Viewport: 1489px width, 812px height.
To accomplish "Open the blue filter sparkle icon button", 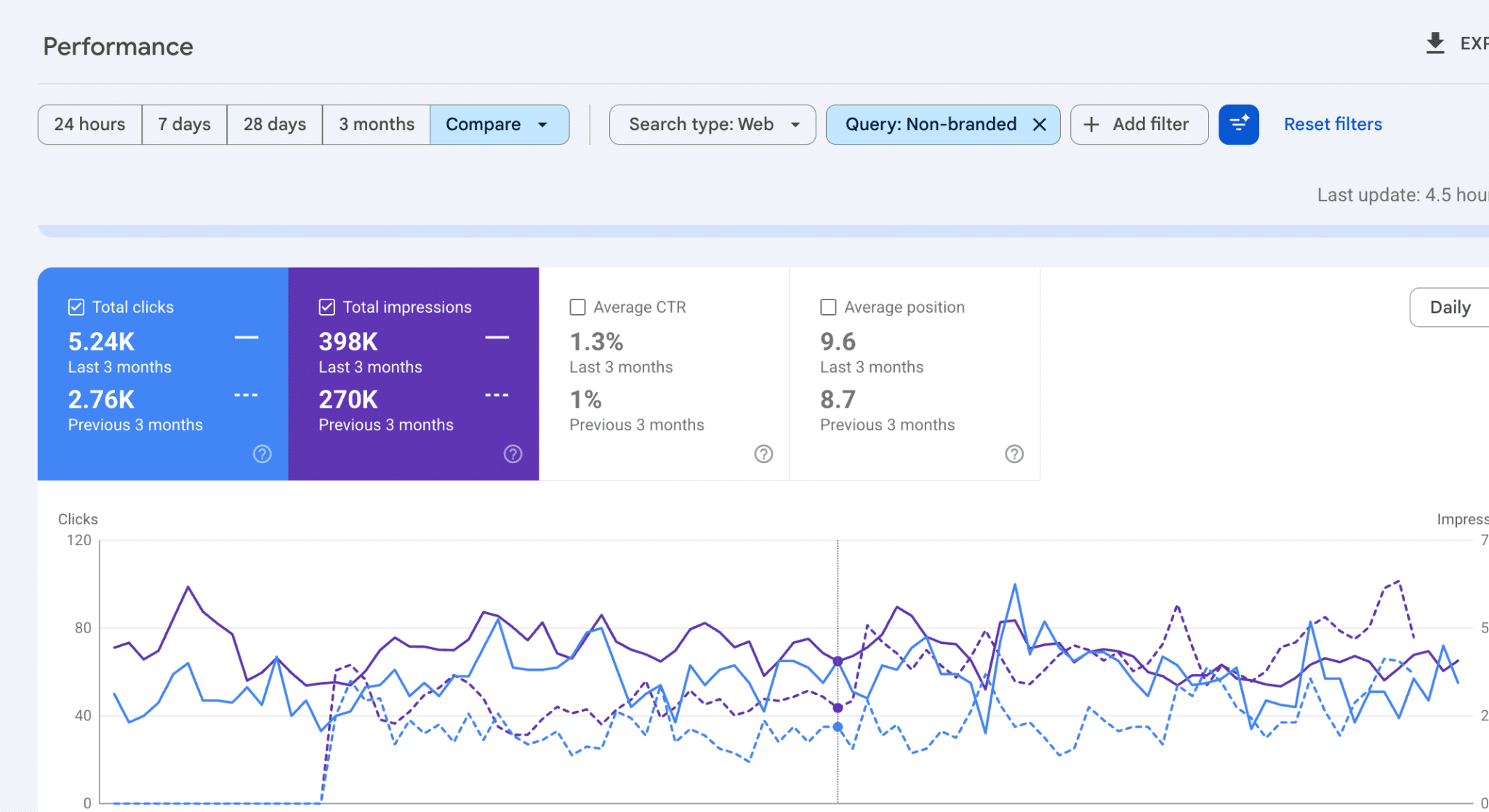I will coord(1238,124).
